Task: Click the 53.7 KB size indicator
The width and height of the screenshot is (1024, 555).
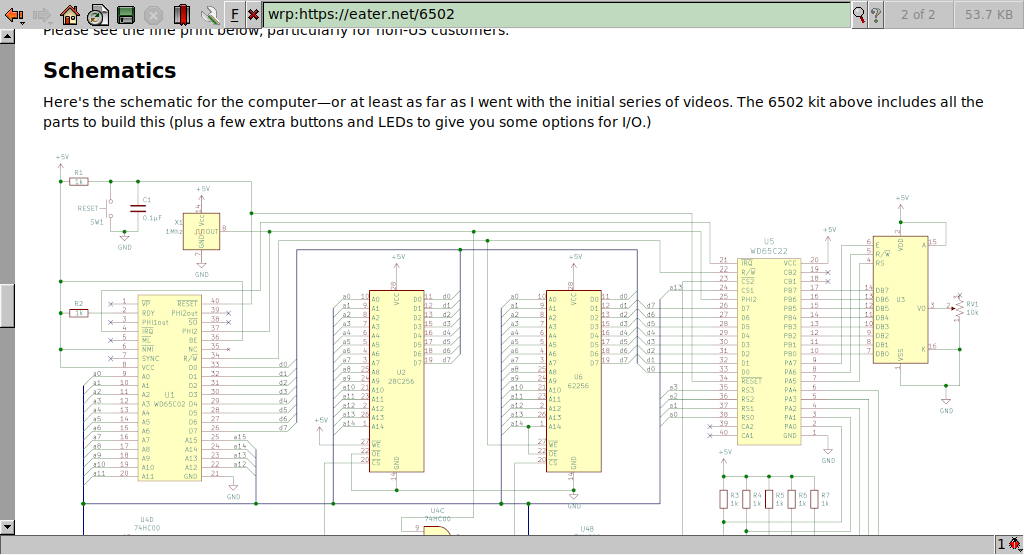Action: (986, 14)
